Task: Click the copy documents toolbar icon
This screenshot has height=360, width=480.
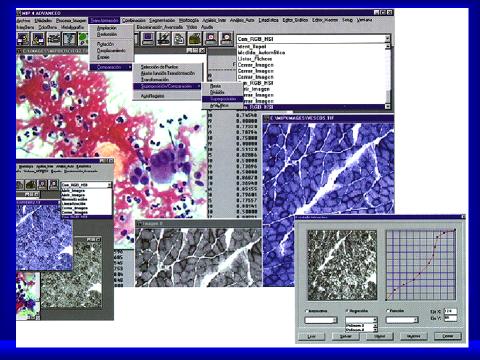Action: click(179, 39)
